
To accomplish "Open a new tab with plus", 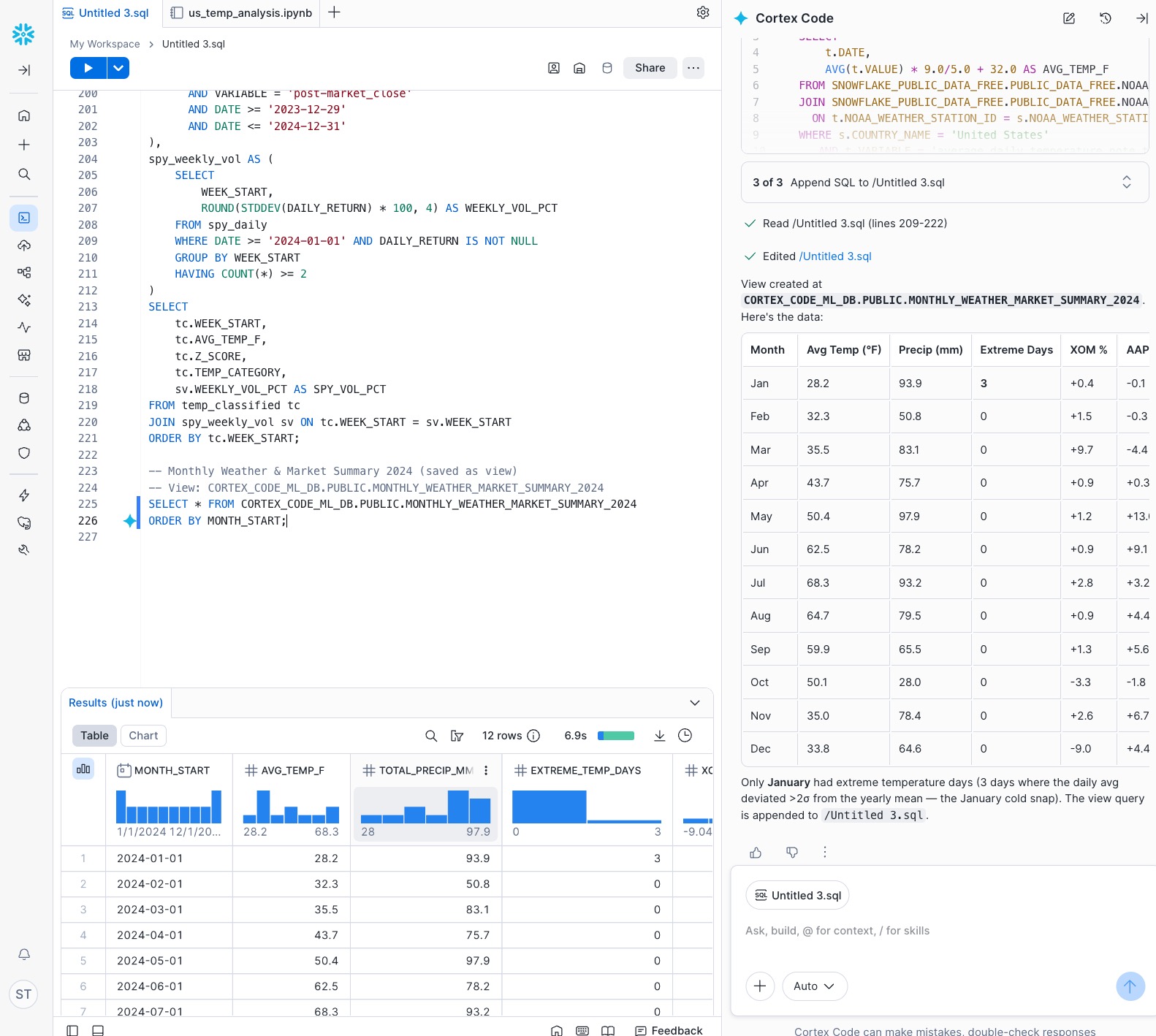I will tap(334, 12).
